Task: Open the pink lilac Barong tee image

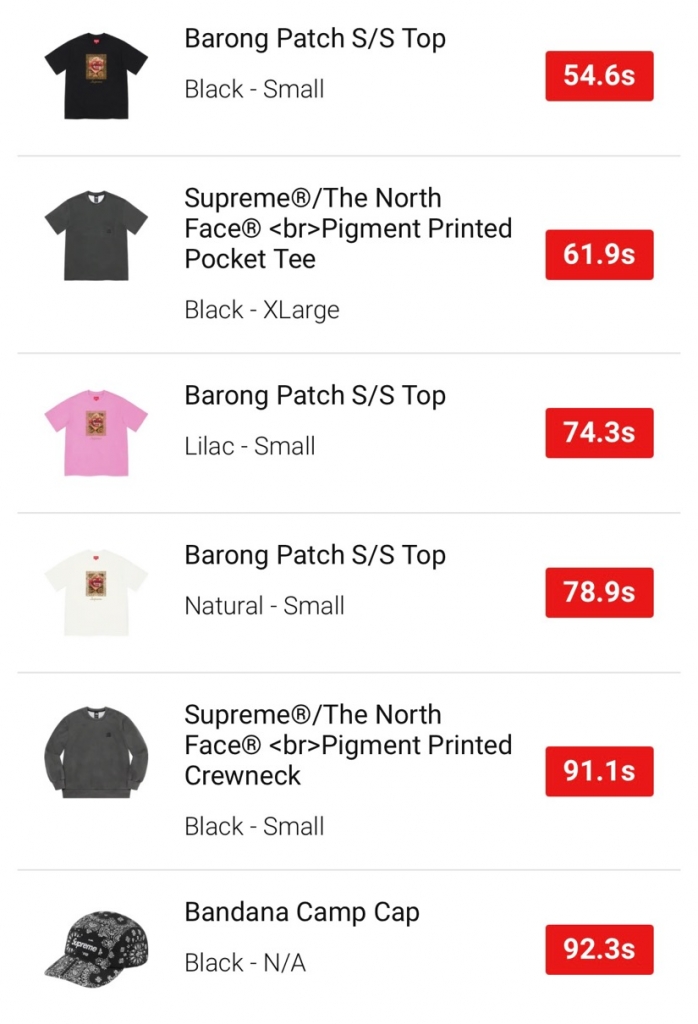Action: (x=96, y=433)
